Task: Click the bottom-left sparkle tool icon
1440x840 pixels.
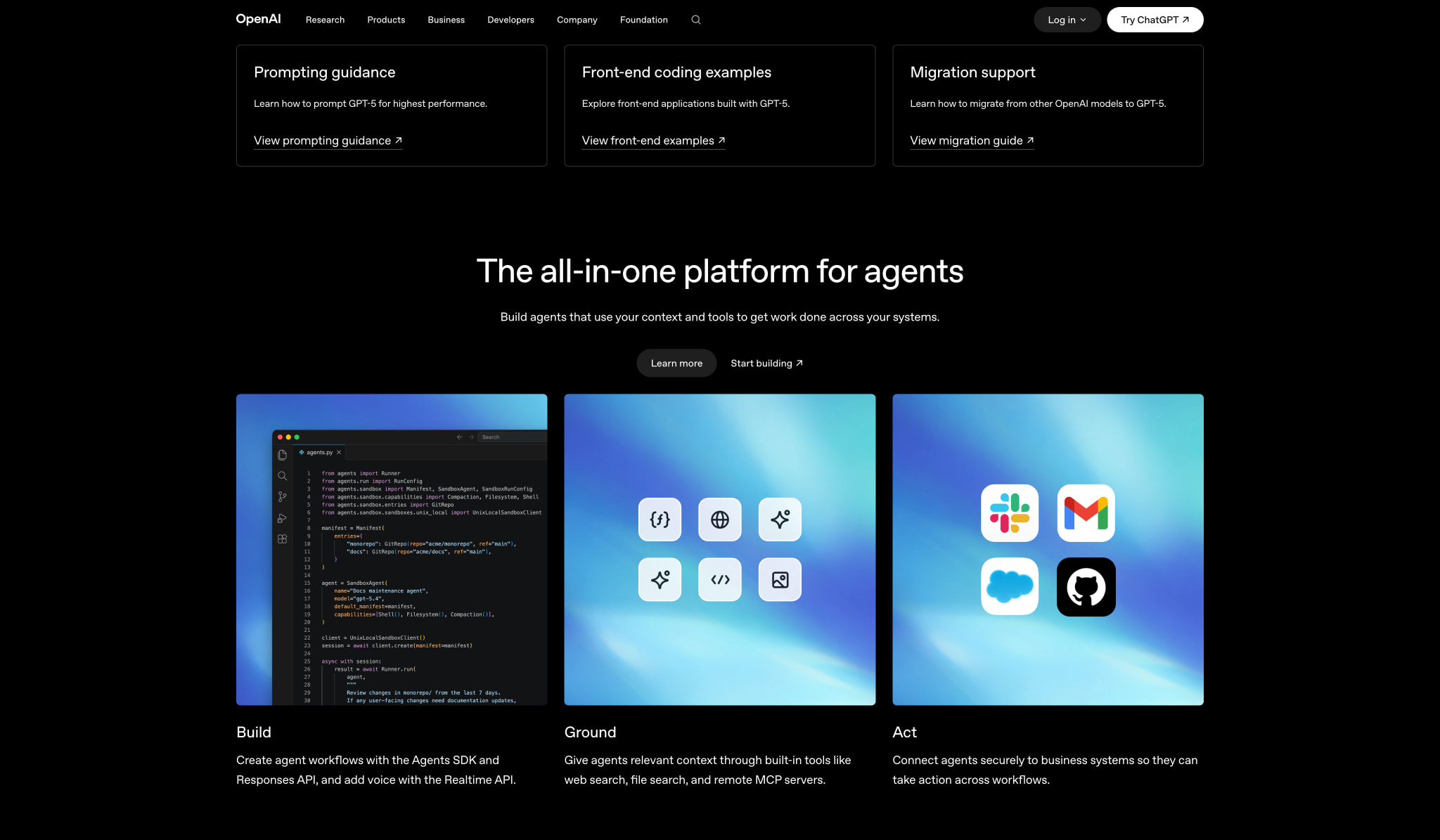Action: pyautogui.click(x=660, y=579)
